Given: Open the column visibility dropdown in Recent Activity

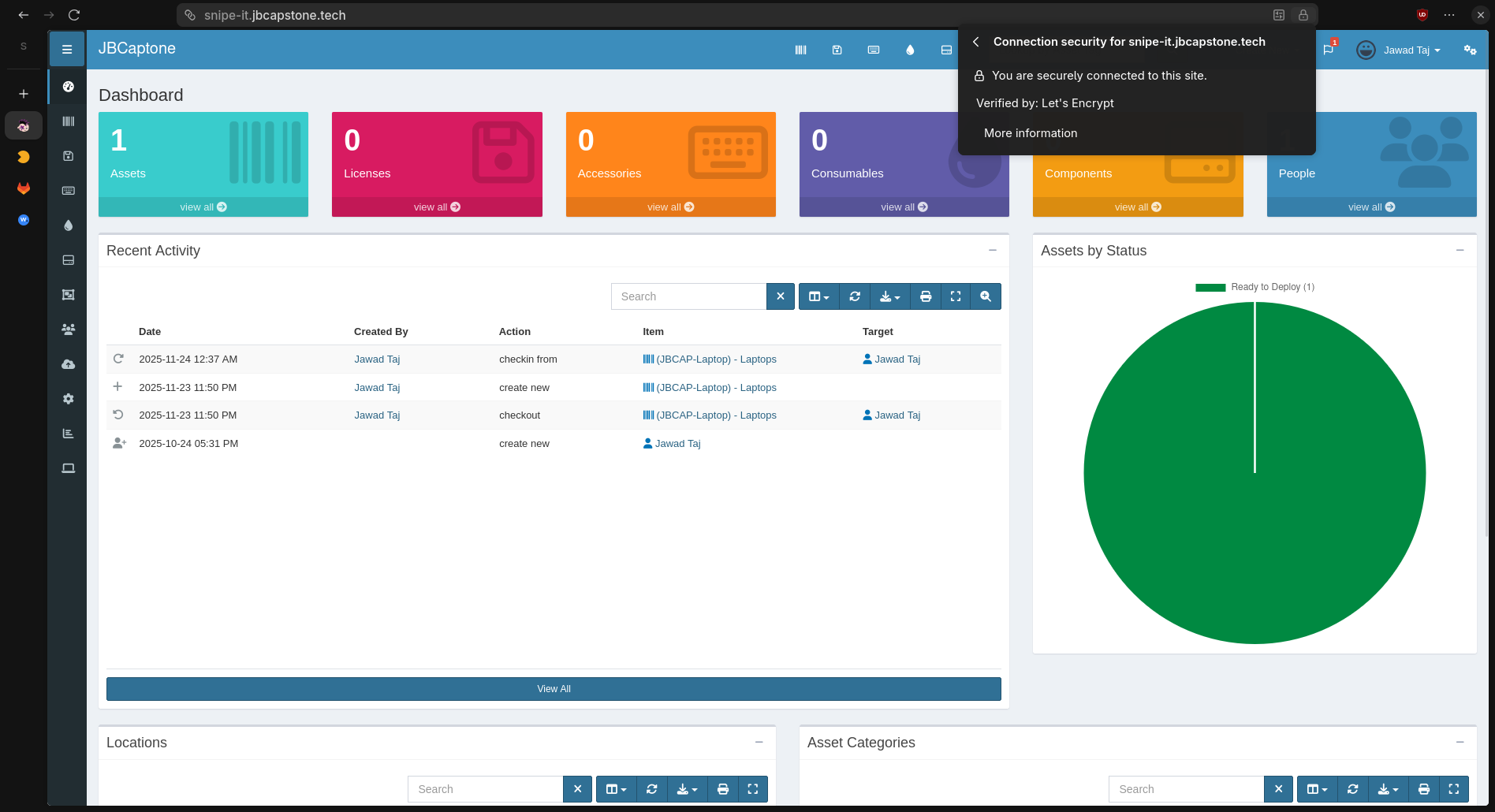Looking at the screenshot, I should pyautogui.click(x=818, y=296).
